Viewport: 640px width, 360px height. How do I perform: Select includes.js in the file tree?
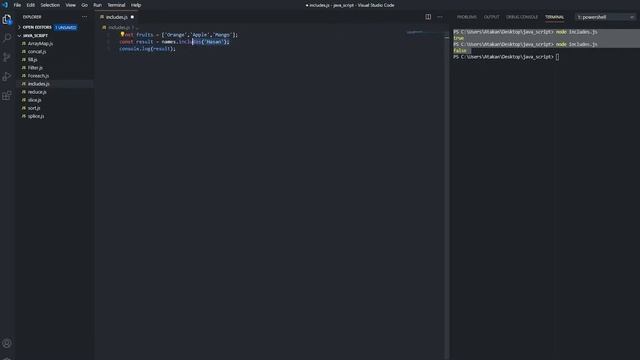click(39, 84)
